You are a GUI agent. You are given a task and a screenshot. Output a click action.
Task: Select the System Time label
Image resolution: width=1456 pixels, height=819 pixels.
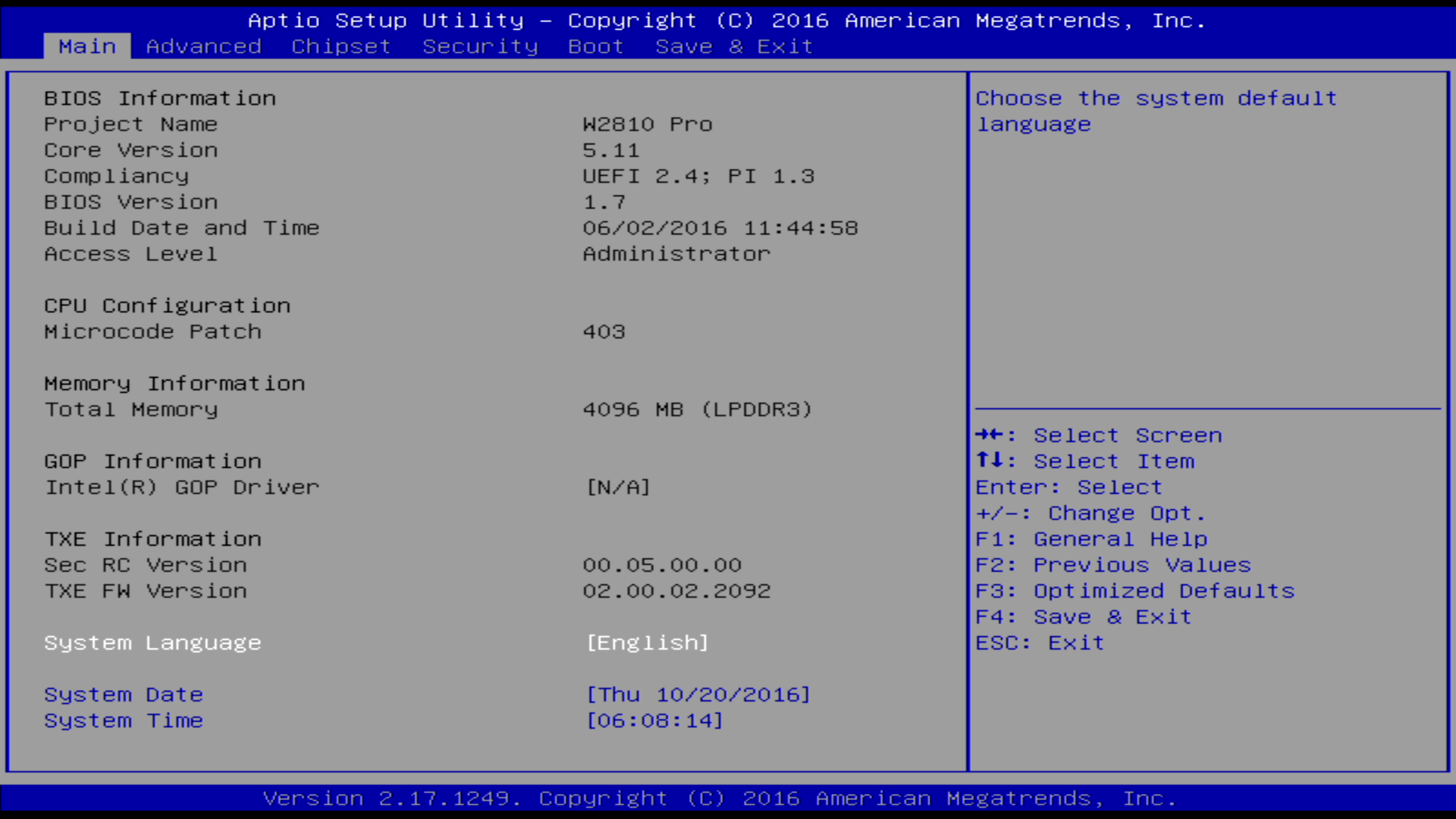click(x=124, y=720)
